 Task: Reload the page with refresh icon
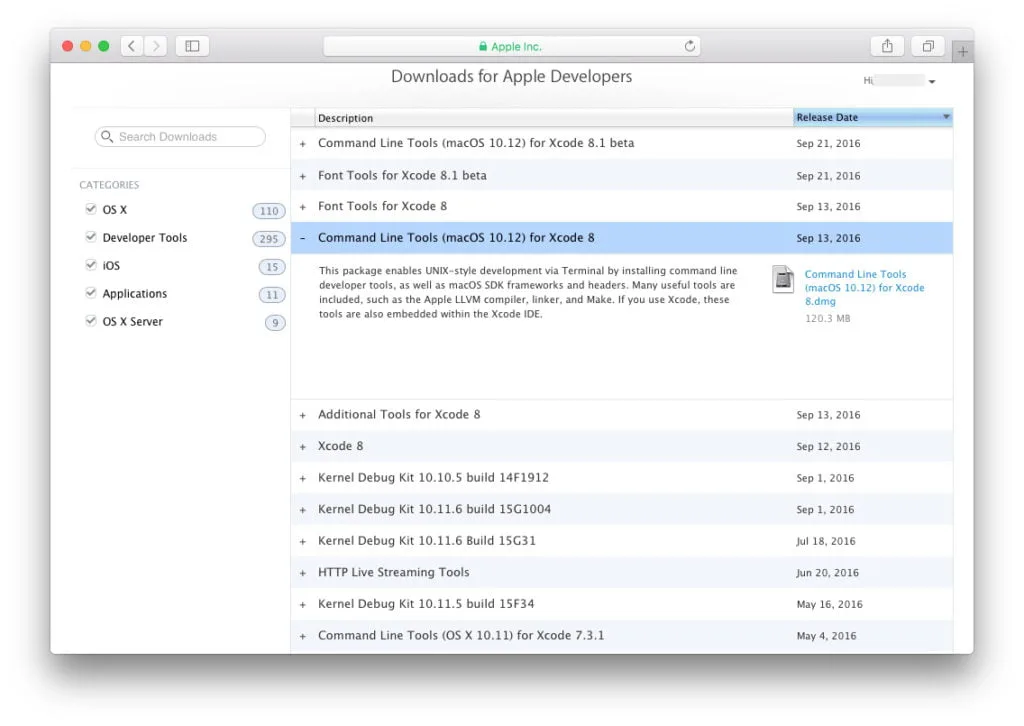click(690, 46)
